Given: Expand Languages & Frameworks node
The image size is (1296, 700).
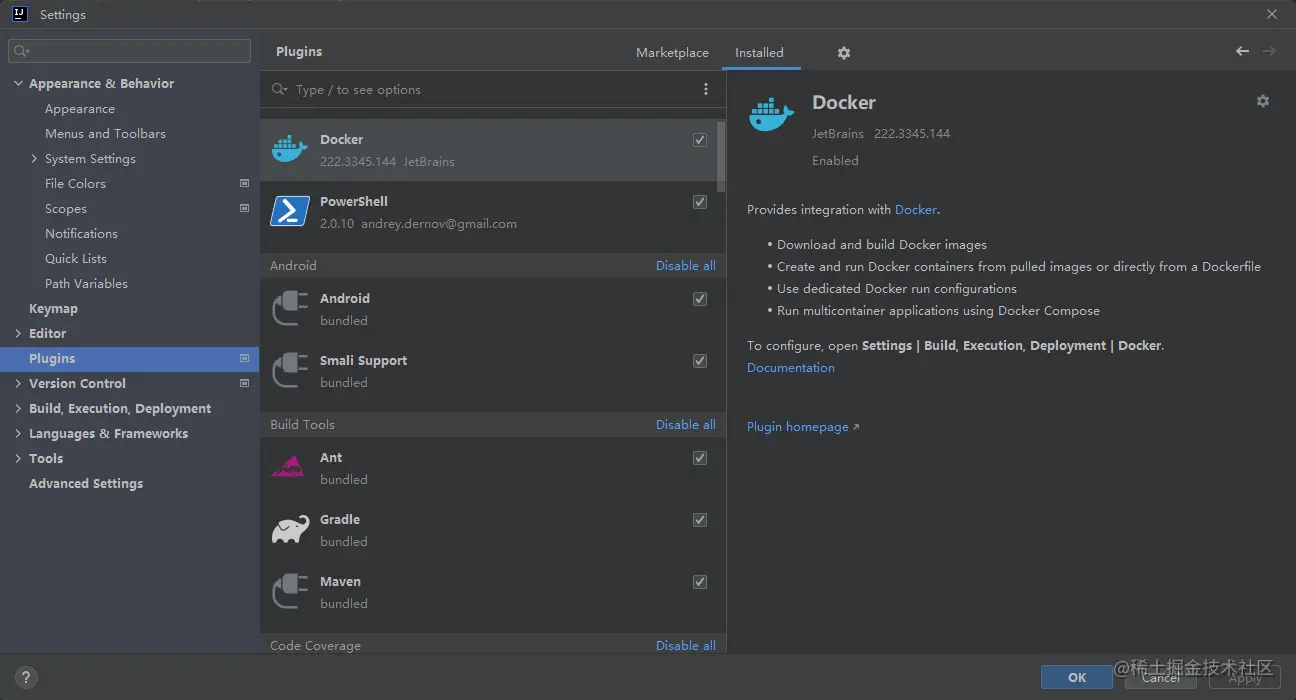Looking at the screenshot, I should (18, 434).
